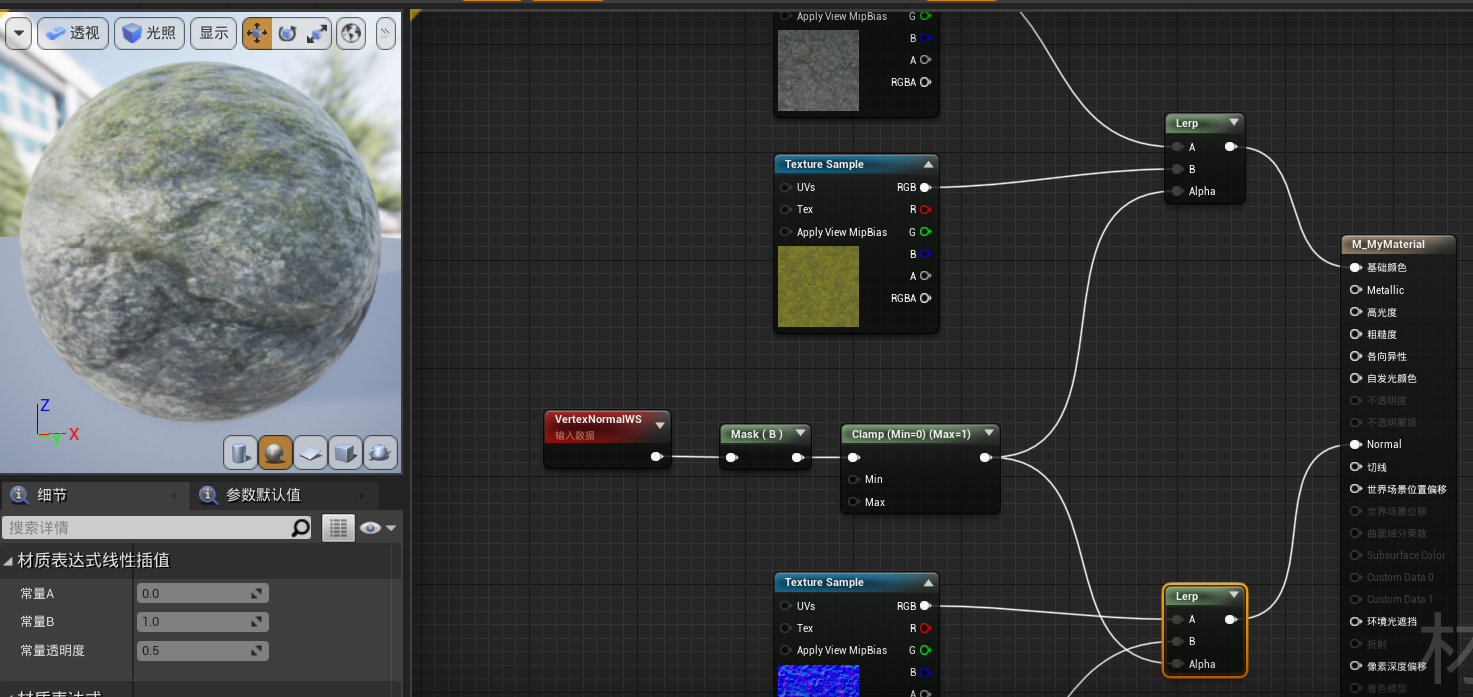Image resolution: width=1473 pixels, height=697 pixels.
Task: Set preview mesh to sphere
Action: pyautogui.click(x=275, y=453)
